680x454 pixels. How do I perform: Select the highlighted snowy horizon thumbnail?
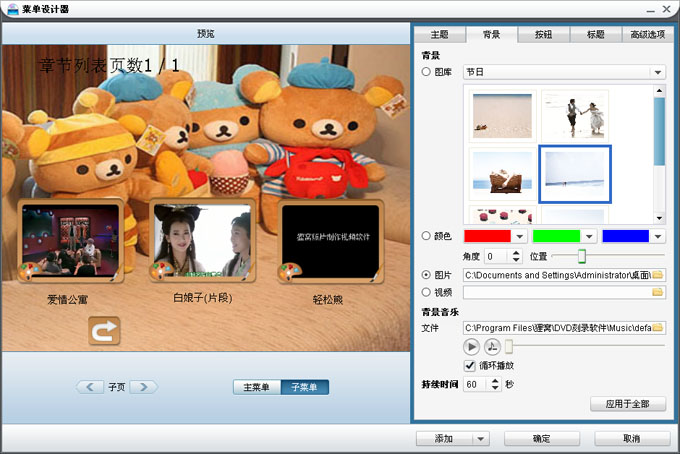[575, 174]
